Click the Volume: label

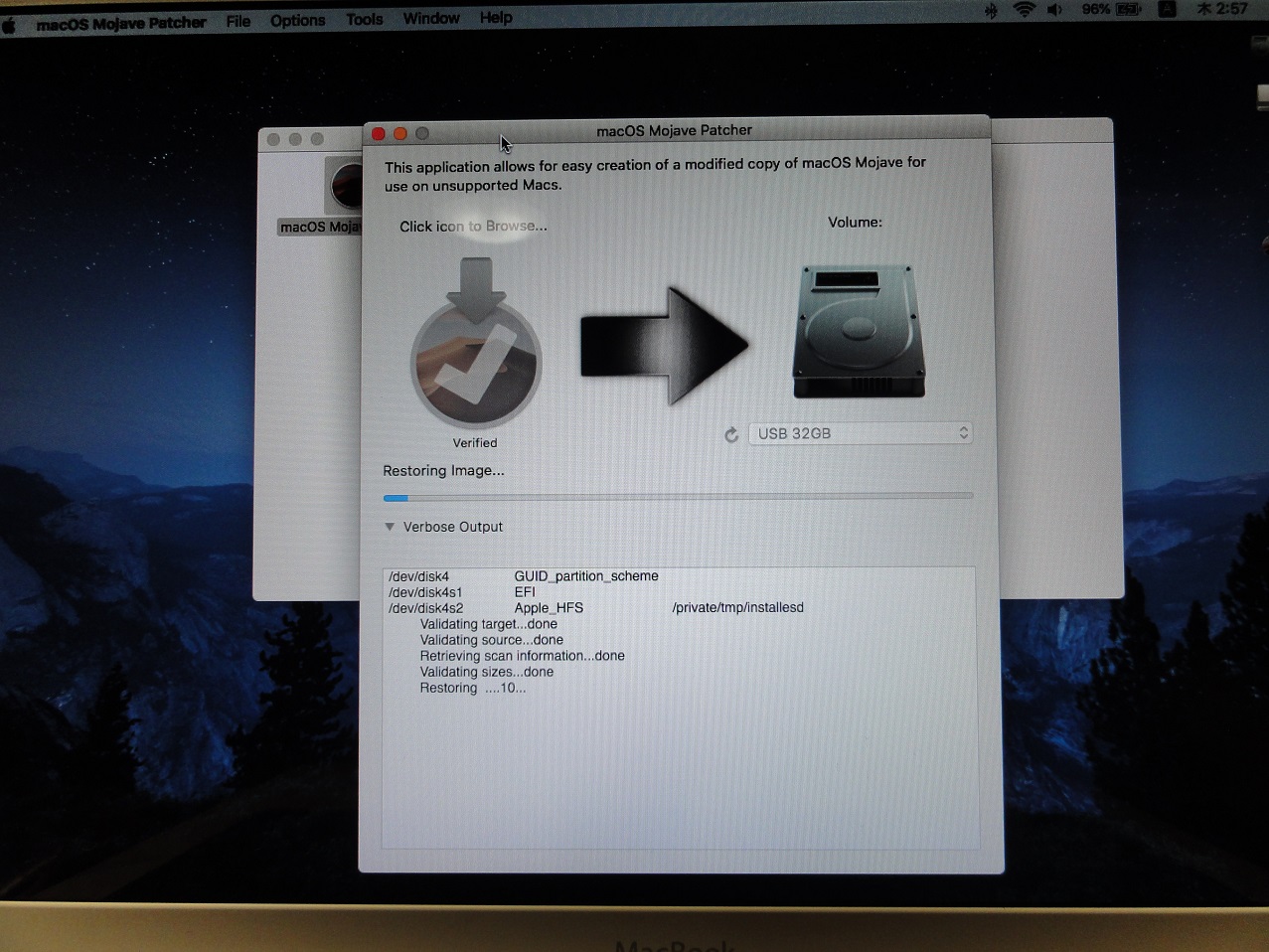856,223
